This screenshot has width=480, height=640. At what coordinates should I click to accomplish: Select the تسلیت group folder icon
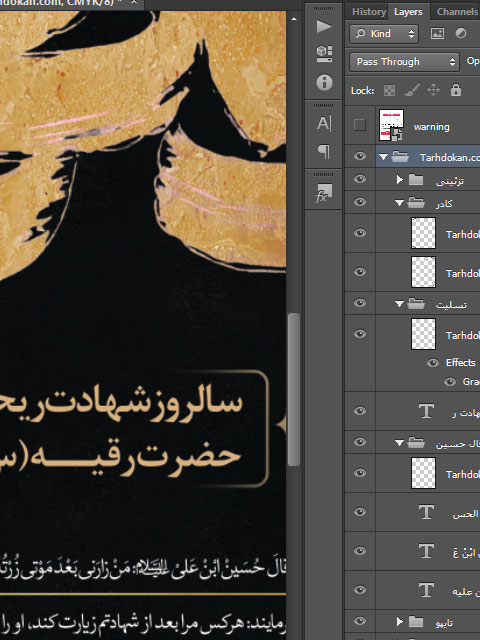coord(416,304)
